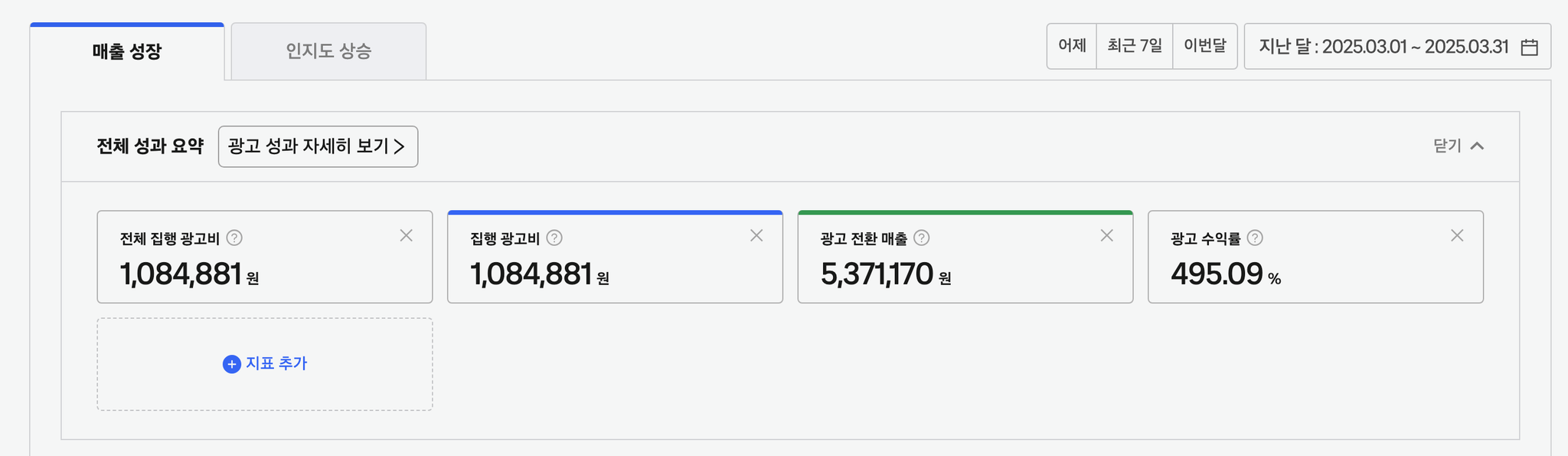Open the 지난 달 date range picker
The width and height of the screenshot is (1568, 456).
point(1384,47)
